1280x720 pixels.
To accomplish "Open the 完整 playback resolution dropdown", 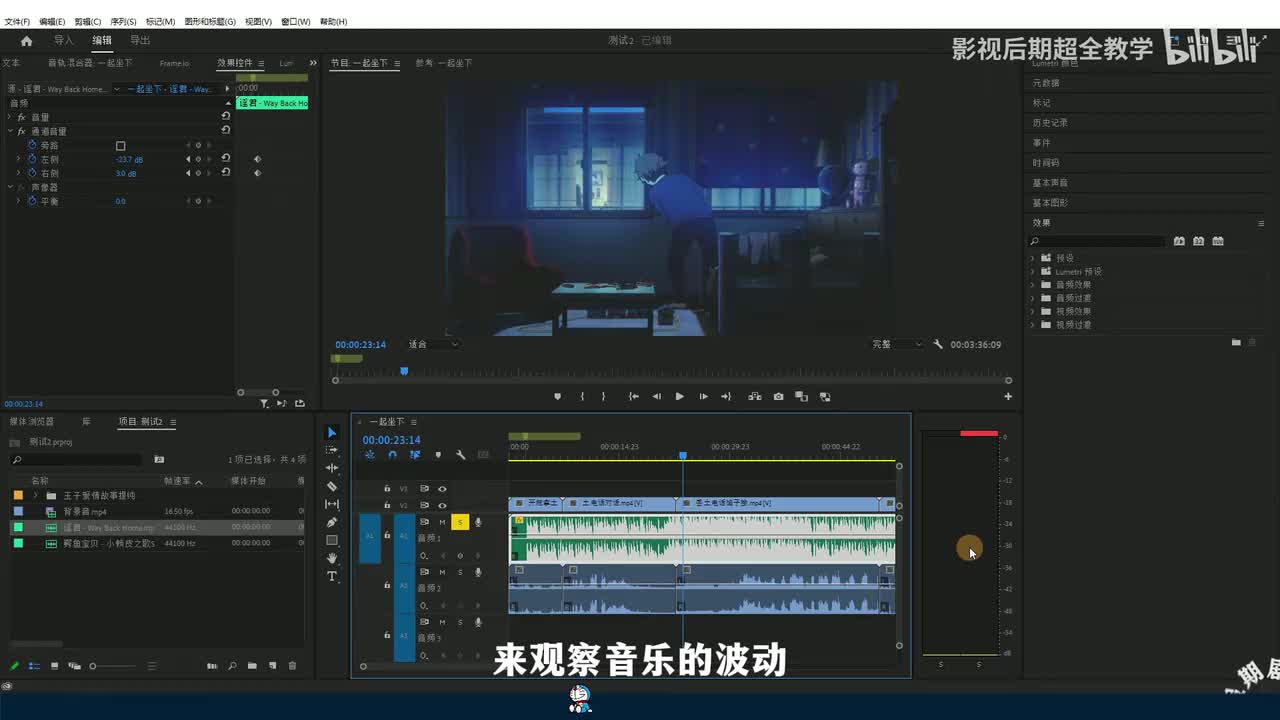I will coord(897,344).
